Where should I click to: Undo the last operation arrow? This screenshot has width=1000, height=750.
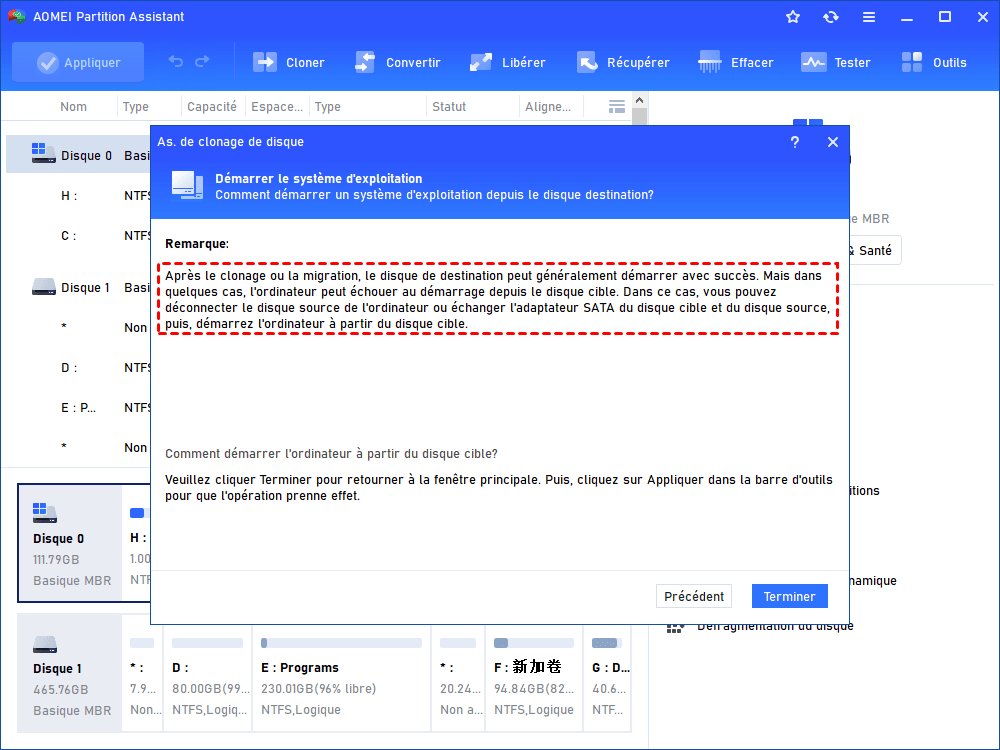pos(175,62)
